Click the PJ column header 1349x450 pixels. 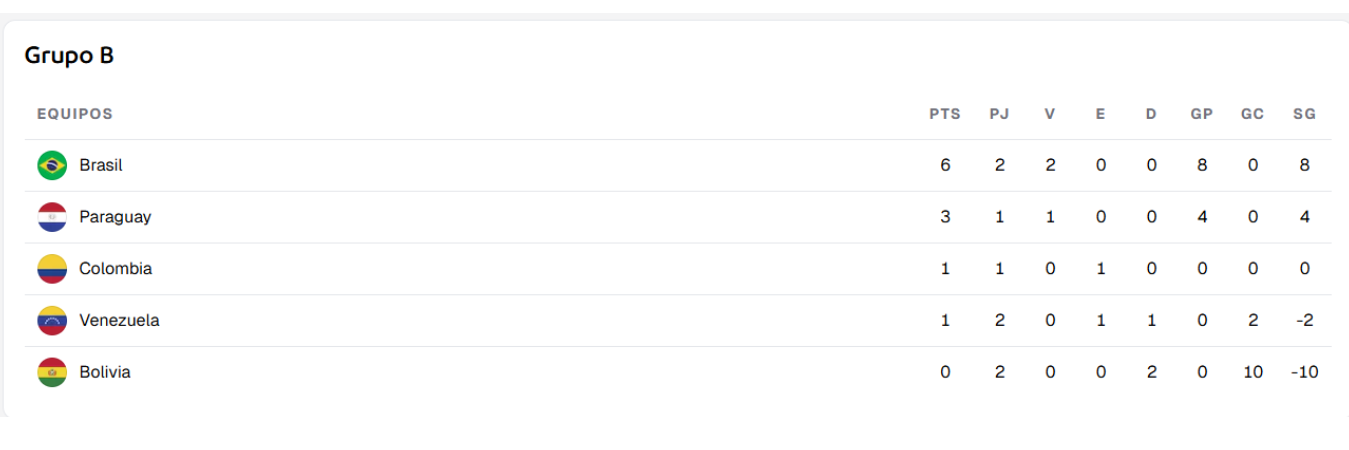click(x=1000, y=114)
